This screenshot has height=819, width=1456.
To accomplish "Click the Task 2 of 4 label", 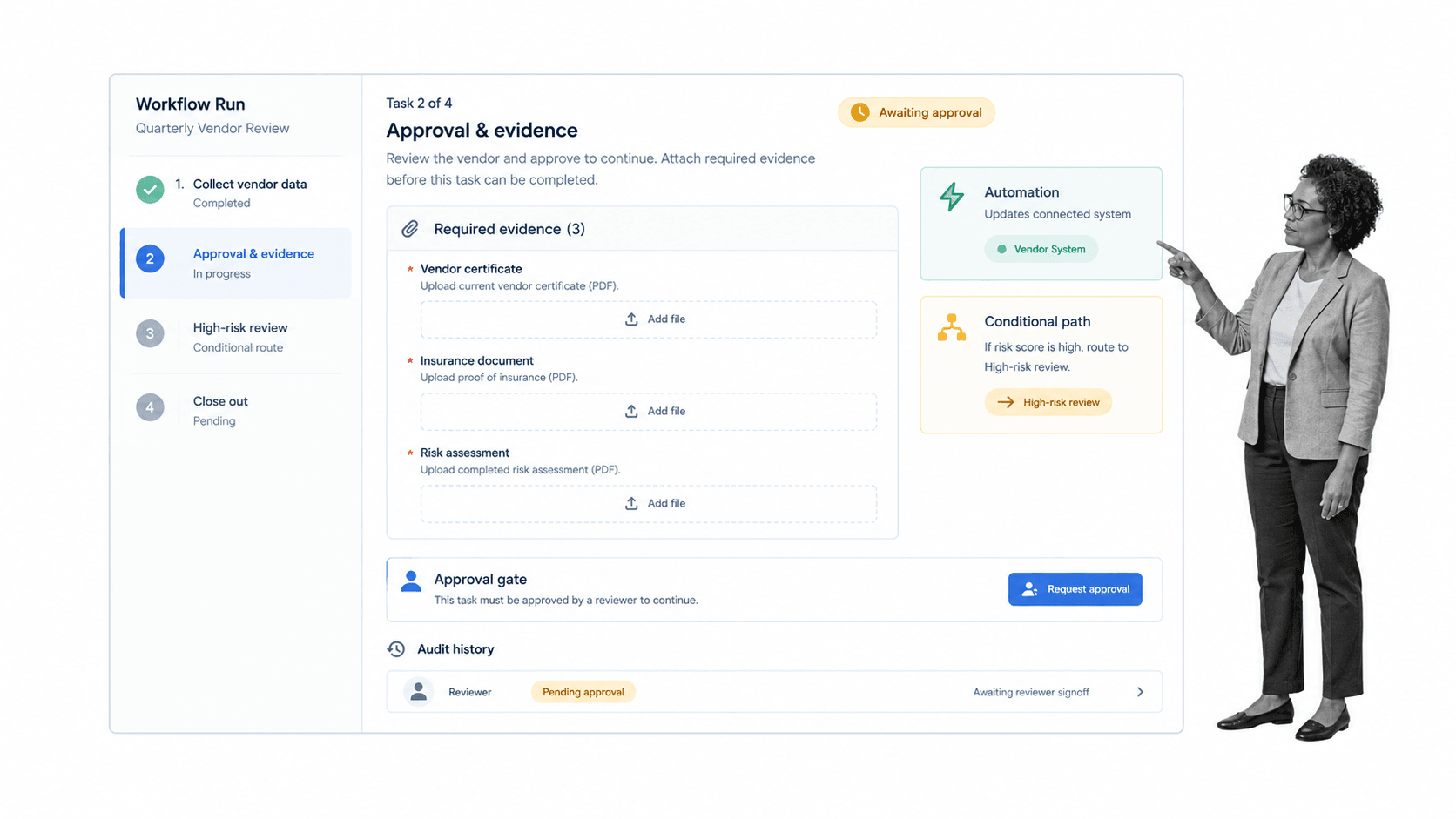I will pos(419,103).
